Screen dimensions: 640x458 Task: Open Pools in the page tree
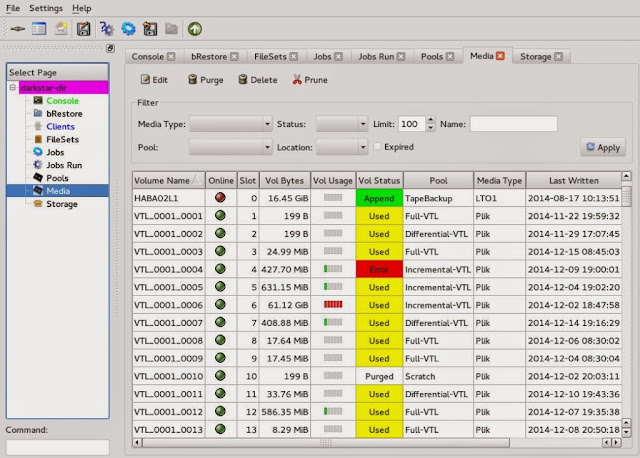coord(57,178)
